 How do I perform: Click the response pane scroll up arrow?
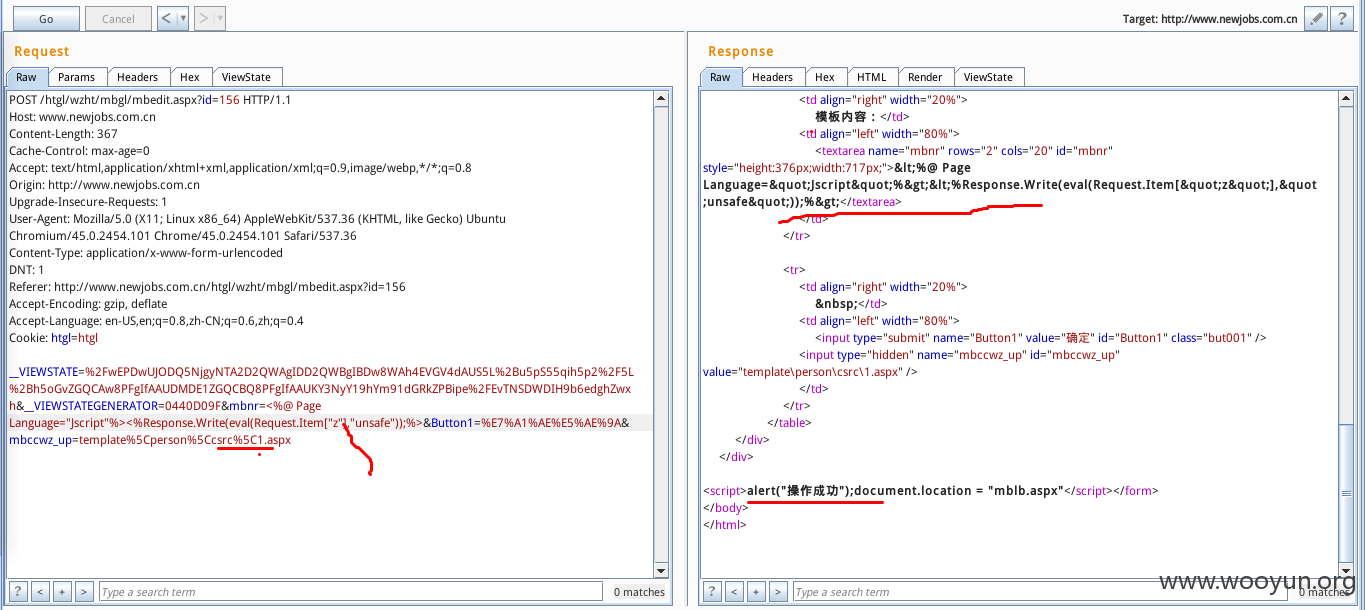(x=1345, y=99)
